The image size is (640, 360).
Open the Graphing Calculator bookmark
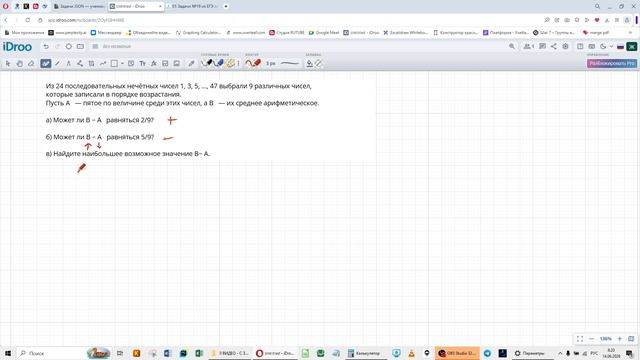coord(198,32)
